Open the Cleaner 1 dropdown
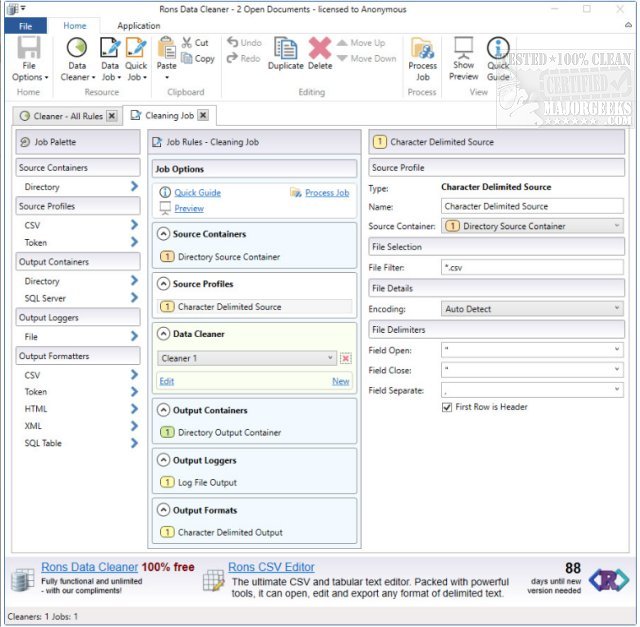This screenshot has height=627, width=640. click(x=247, y=358)
